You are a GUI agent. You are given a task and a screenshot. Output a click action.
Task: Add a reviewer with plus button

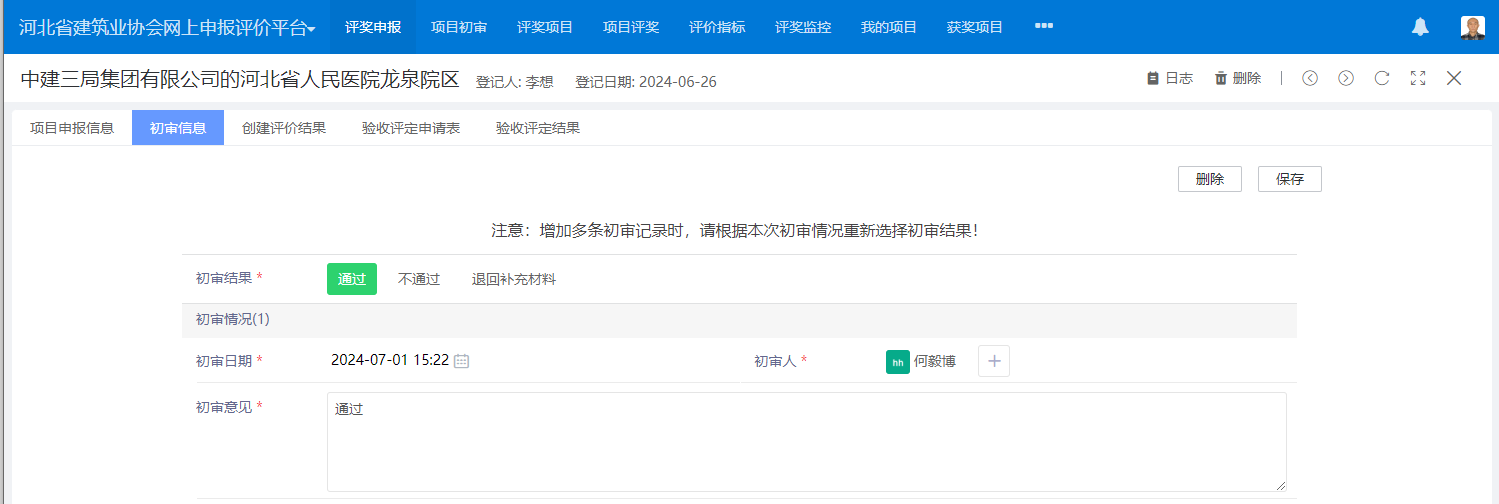pyautogui.click(x=994, y=361)
